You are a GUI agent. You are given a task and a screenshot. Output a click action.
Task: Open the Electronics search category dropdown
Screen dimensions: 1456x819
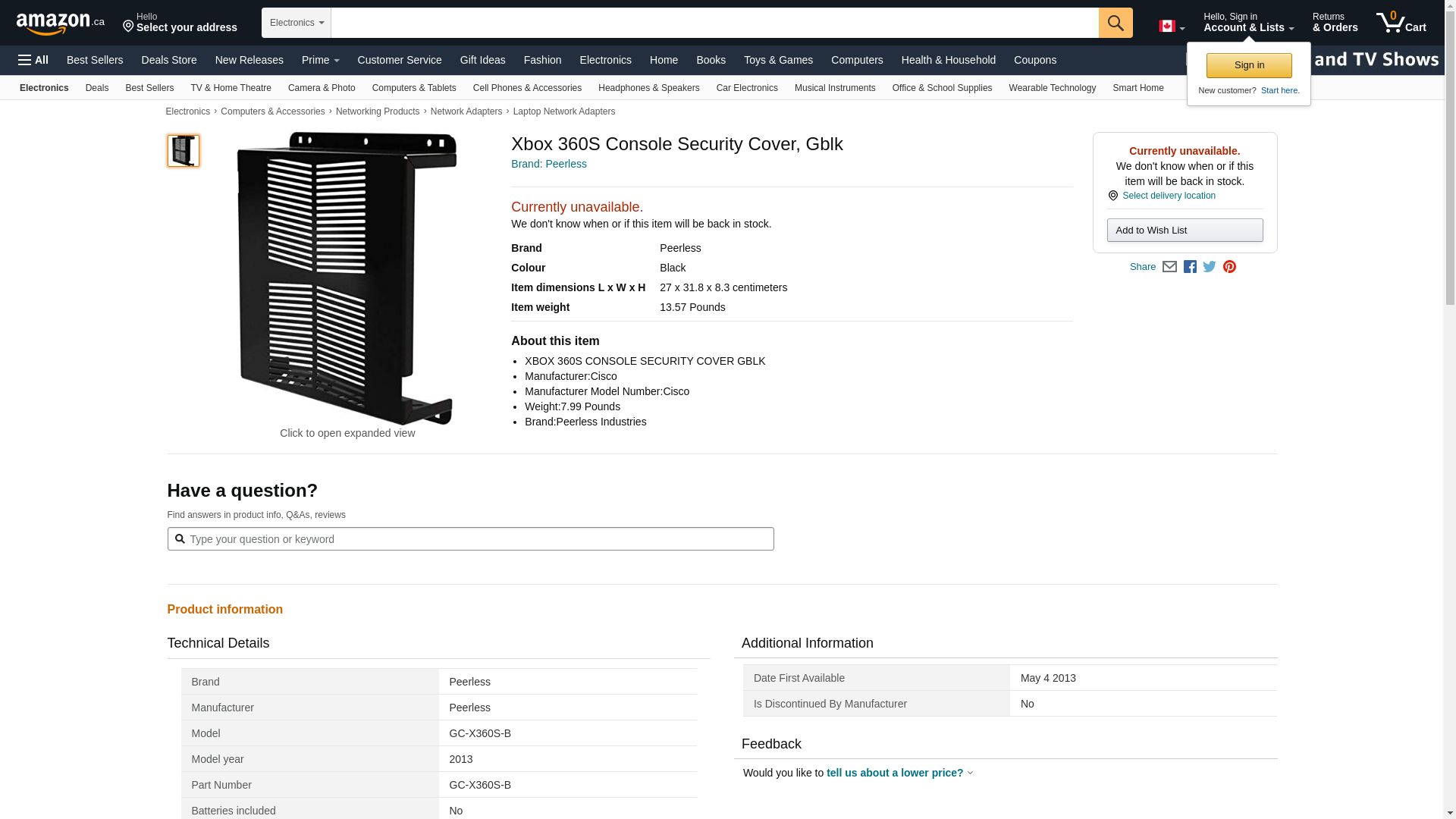tap(297, 23)
